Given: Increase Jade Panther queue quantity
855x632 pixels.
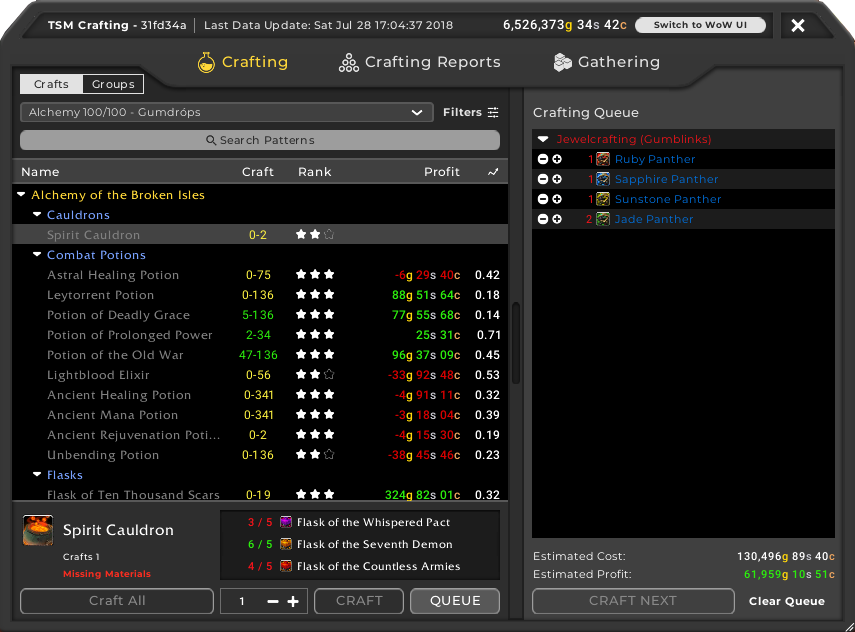Looking at the screenshot, I should [x=557, y=219].
